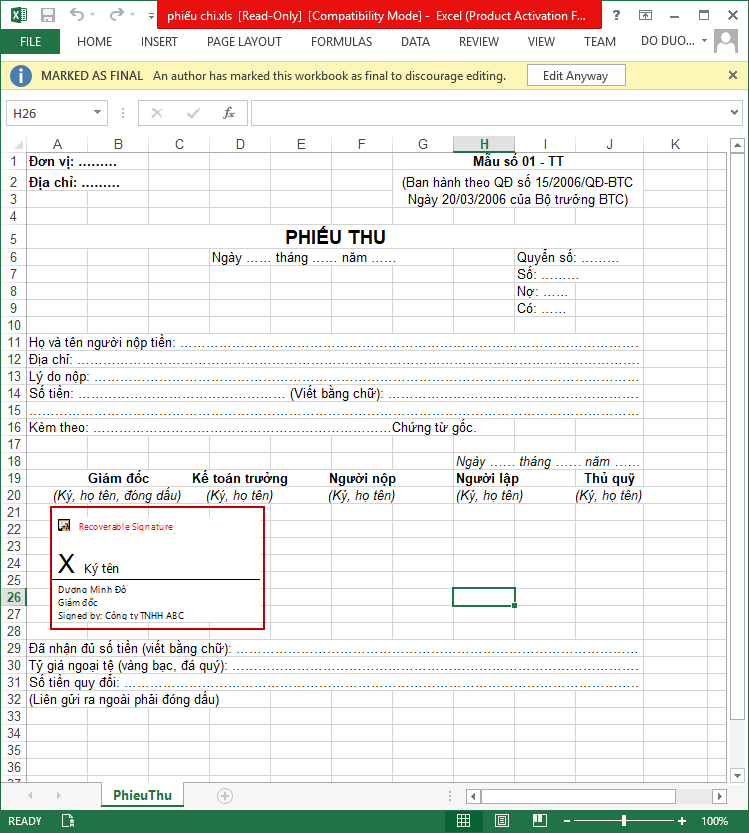The width and height of the screenshot is (749, 833).
Task: Click the Edit Anyway button
Action: [x=575, y=76]
